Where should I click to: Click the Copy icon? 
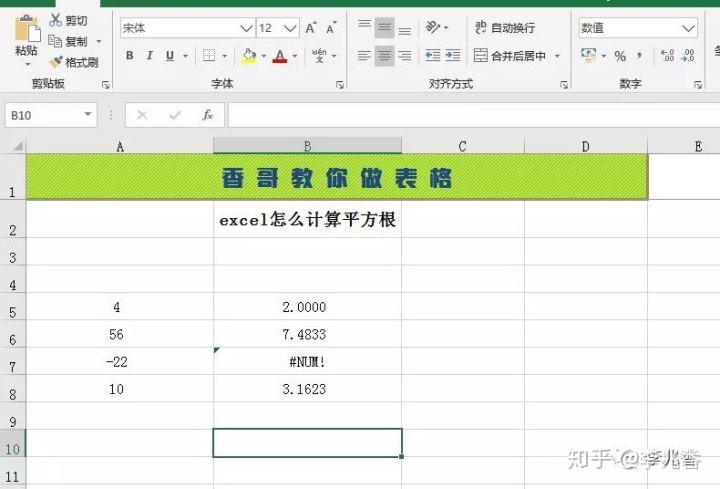pyautogui.click(x=55, y=41)
